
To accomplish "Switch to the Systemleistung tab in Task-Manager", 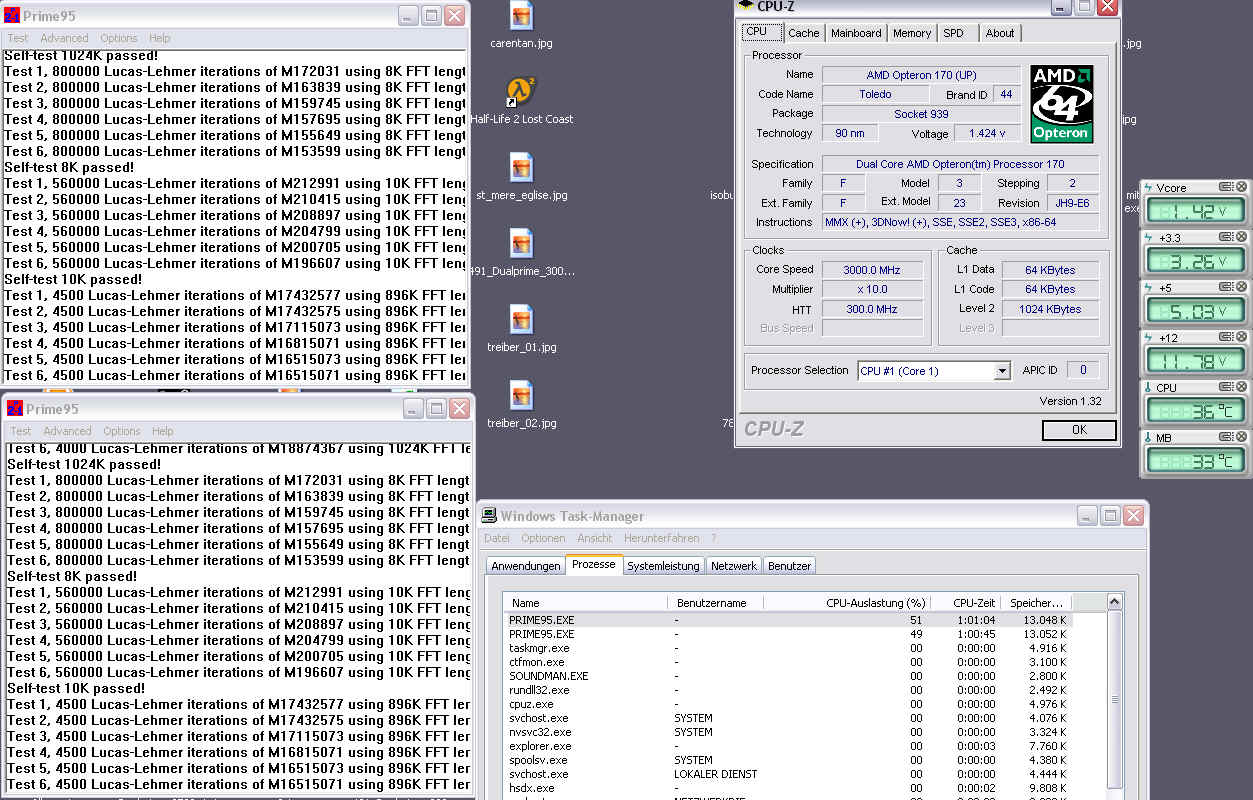I will [x=663, y=566].
